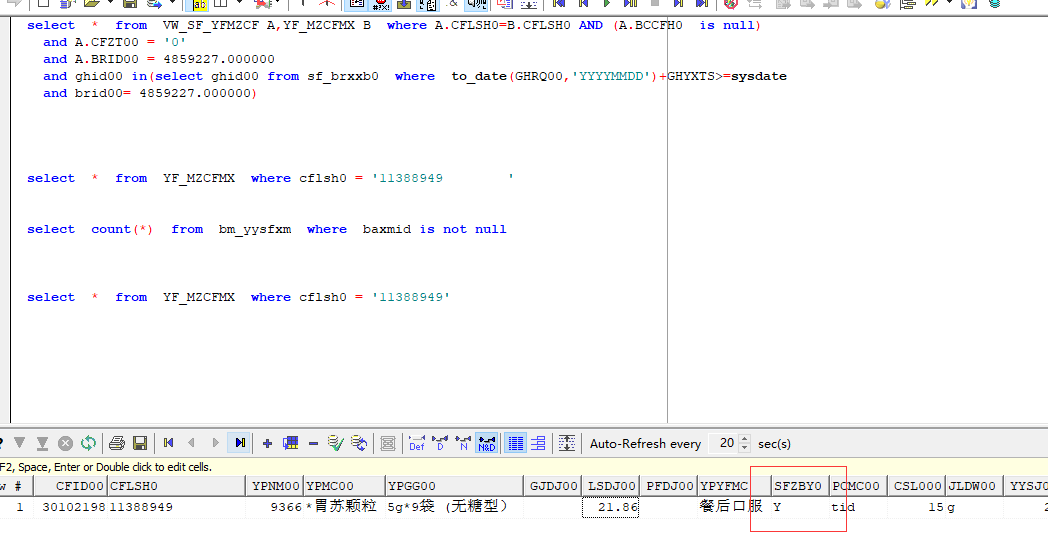
Task: Save grid contents with the floppy disk icon
Action: (140, 443)
